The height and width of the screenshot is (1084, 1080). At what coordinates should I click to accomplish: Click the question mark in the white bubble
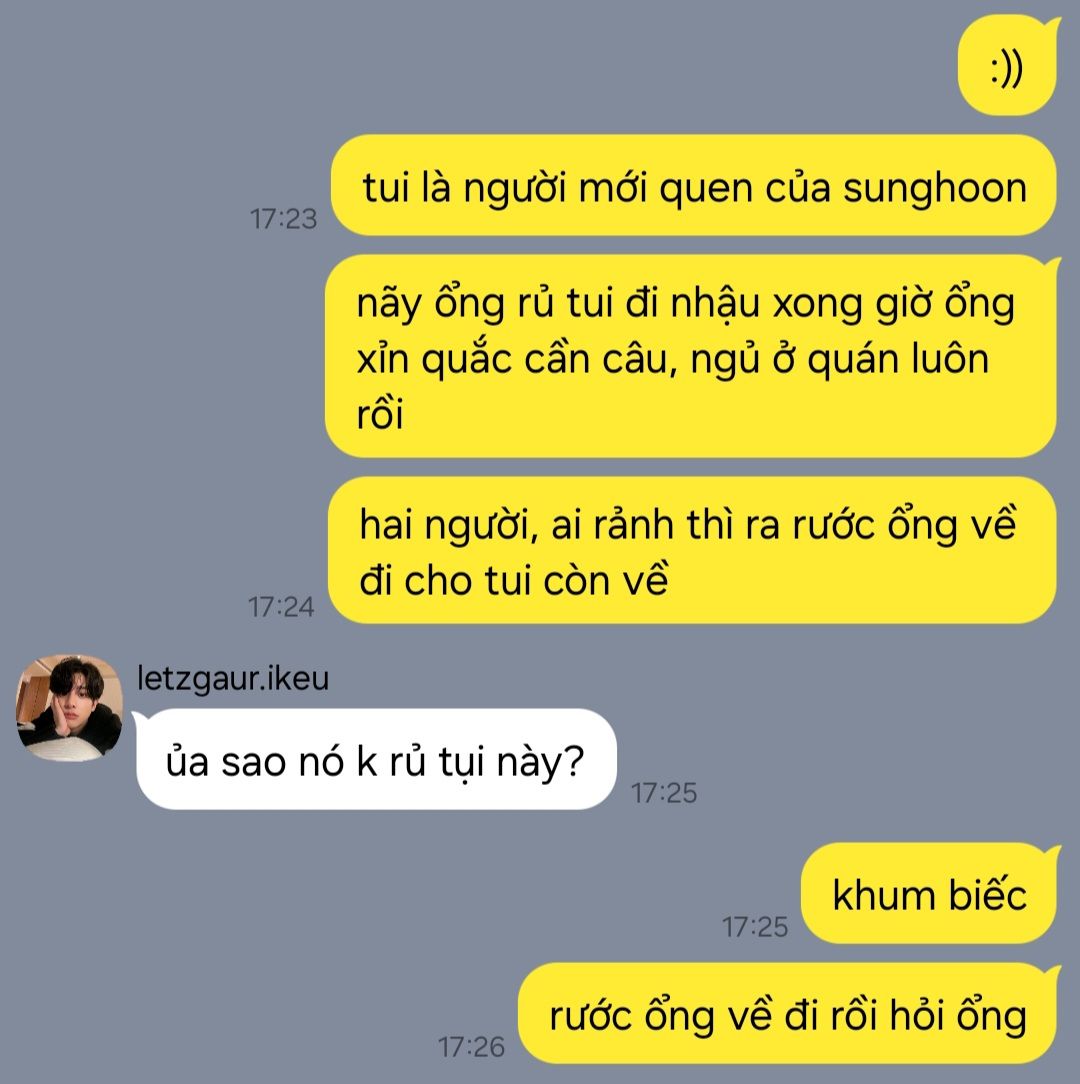pyautogui.click(x=574, y=760)
